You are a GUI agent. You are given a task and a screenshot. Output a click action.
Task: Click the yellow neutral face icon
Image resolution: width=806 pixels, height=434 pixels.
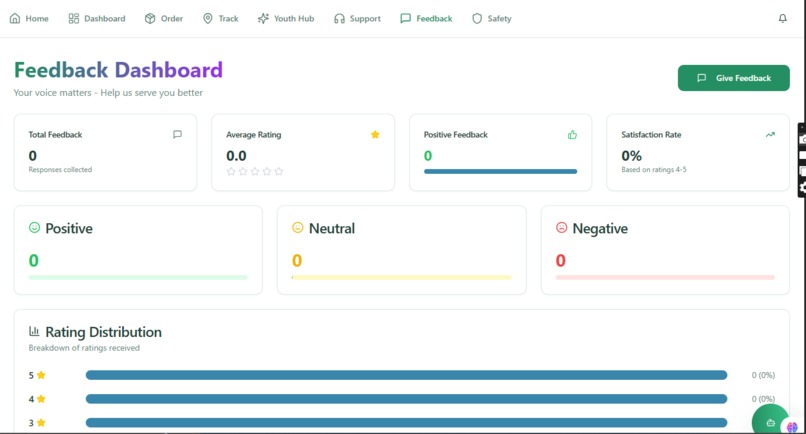[x=298, y=227]
